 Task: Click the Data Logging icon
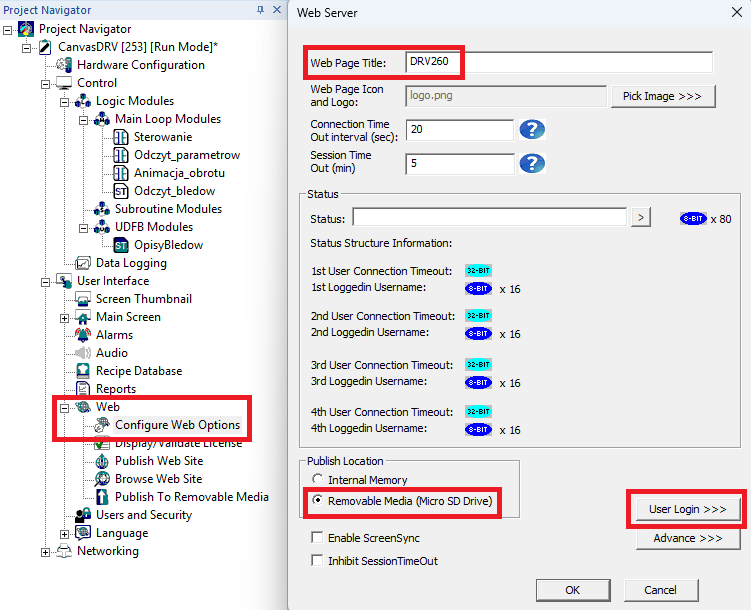pyautogui.click(x=83, y=263)
